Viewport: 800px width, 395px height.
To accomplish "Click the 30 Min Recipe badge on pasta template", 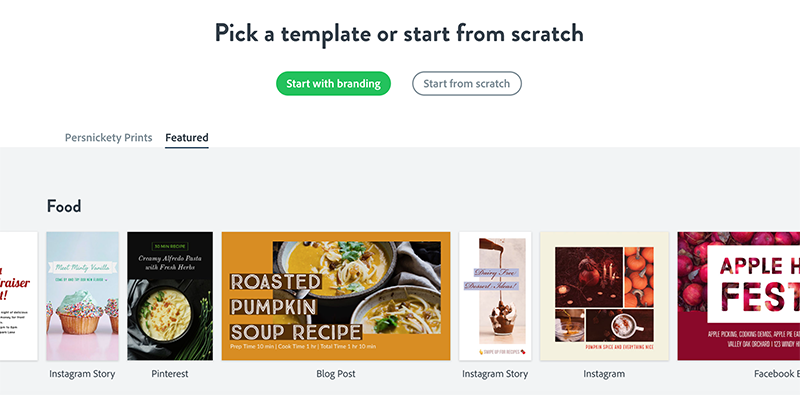I will (x=170, y=246).
